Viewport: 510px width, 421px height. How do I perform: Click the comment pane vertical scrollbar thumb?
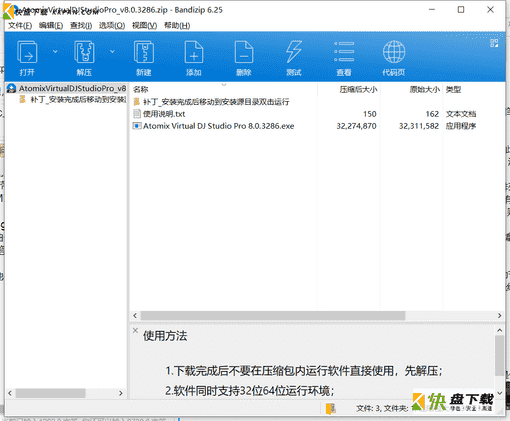[499, 356]
